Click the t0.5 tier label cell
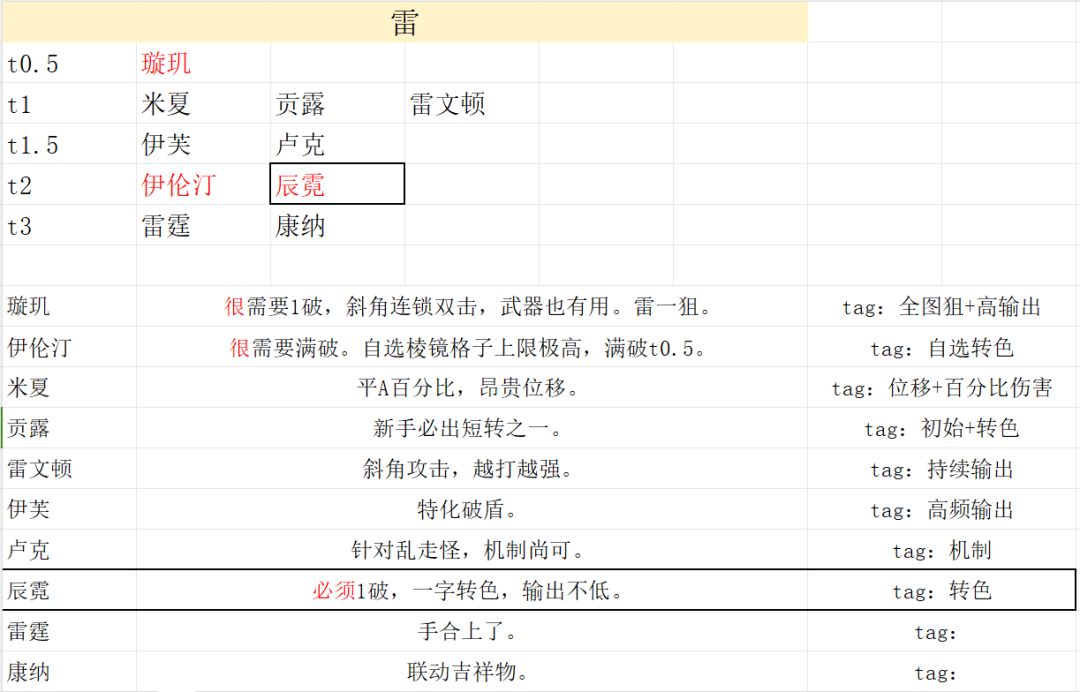The image size is (1080, 692). [69, 63]
